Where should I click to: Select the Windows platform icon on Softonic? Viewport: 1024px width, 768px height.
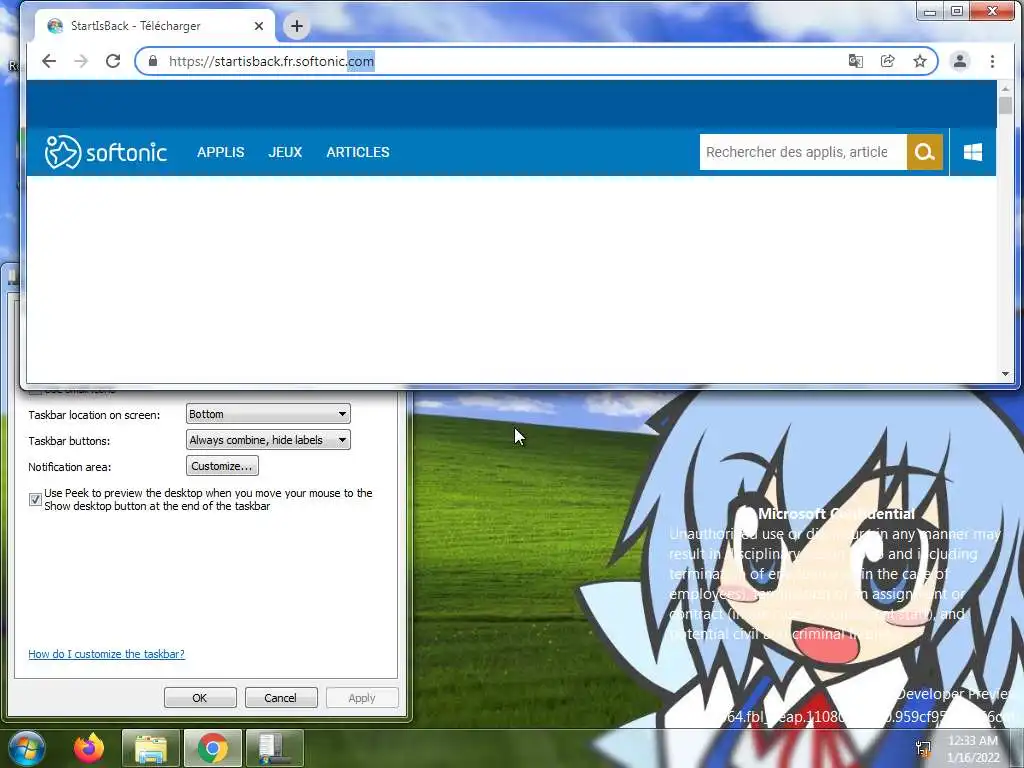coord(972,152)
